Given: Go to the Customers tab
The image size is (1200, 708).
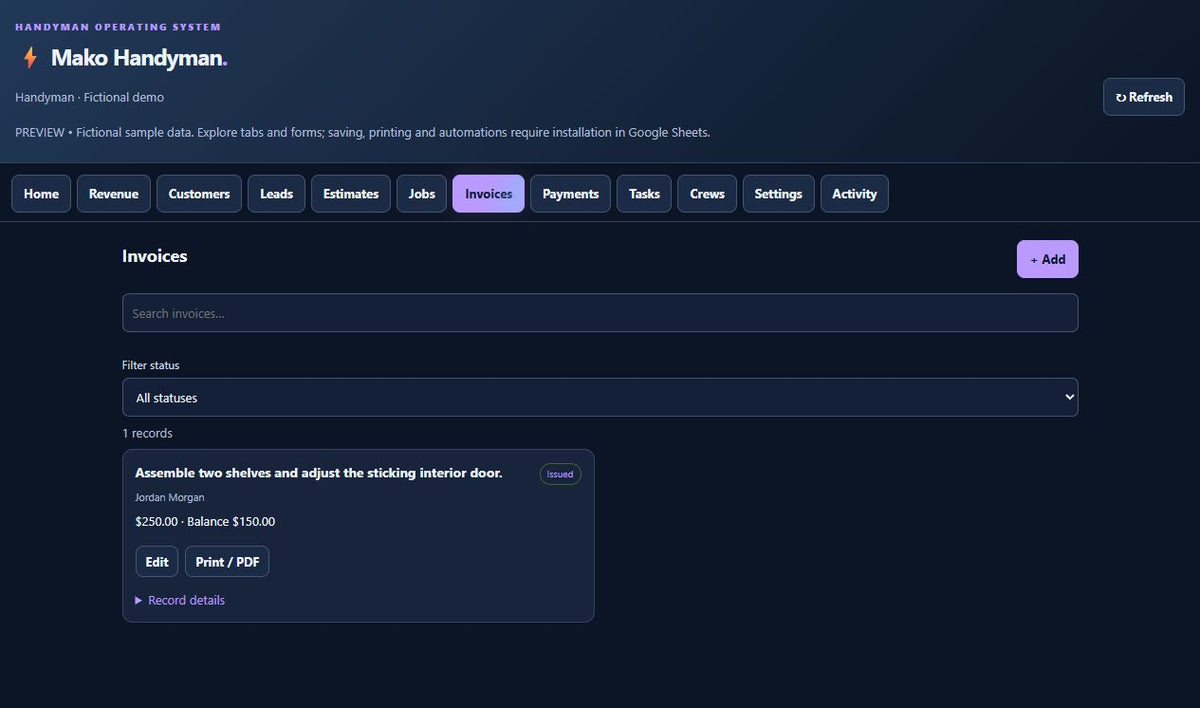Looking at the screenshot, I should (x=199, y=194).
